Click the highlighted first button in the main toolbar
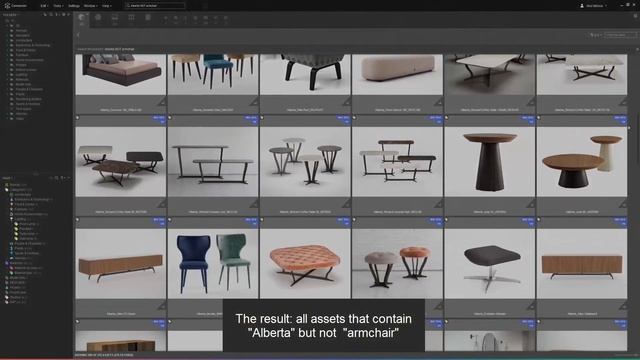Screen dimensions: 640x360 point(82,19)
